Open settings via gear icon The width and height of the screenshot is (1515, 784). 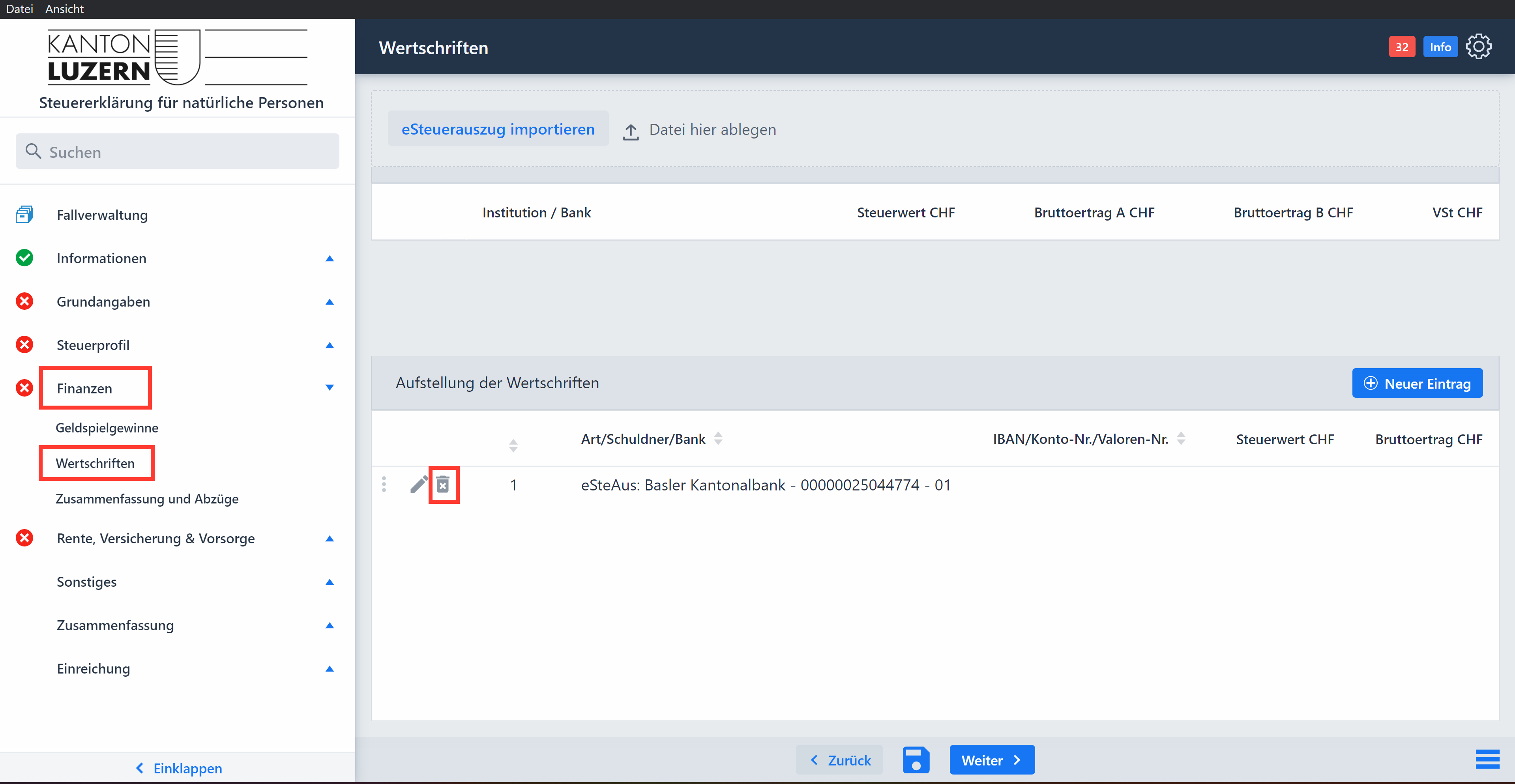click(1478, 47)
